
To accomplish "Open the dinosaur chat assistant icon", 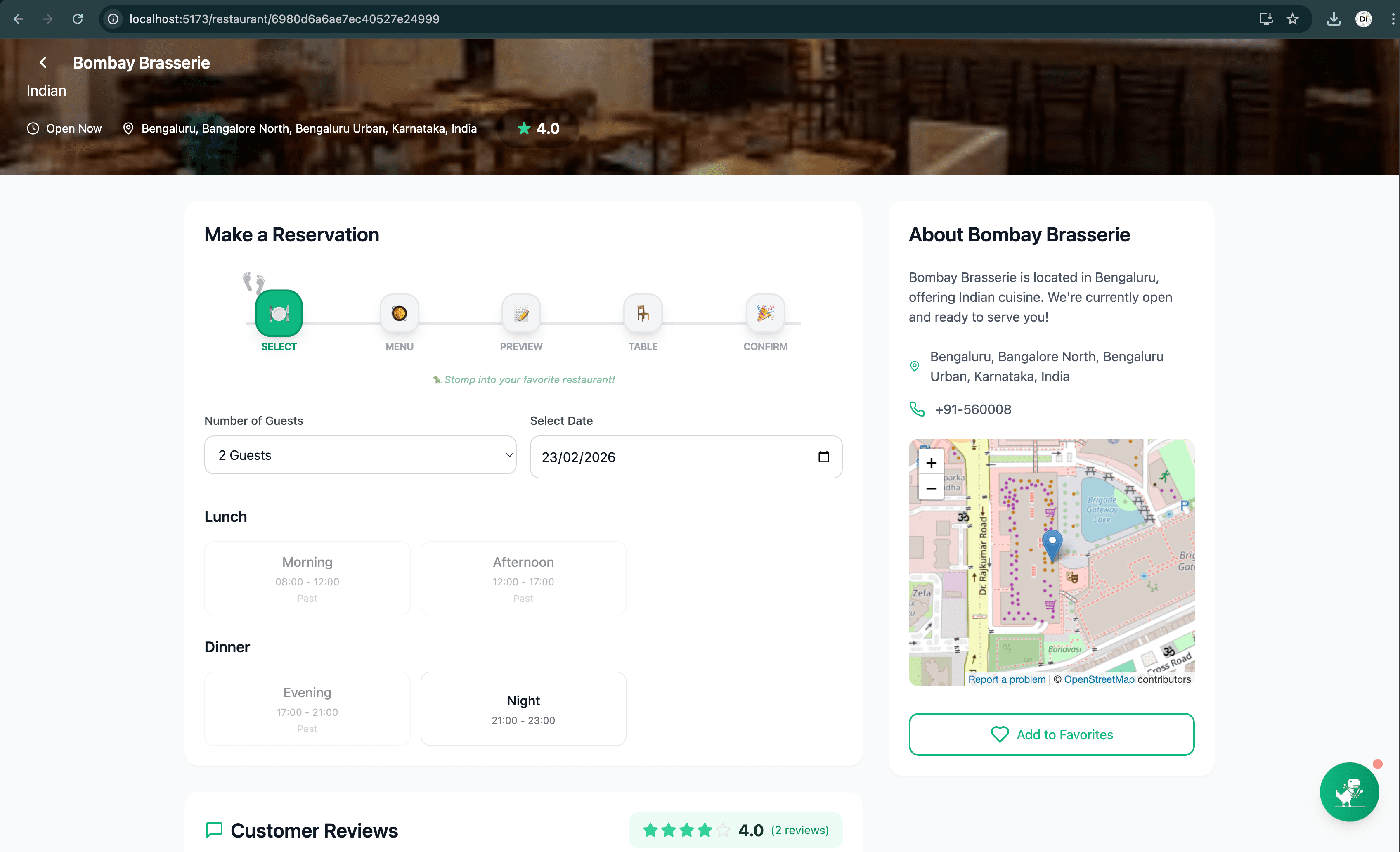I will coord(1349,792).
